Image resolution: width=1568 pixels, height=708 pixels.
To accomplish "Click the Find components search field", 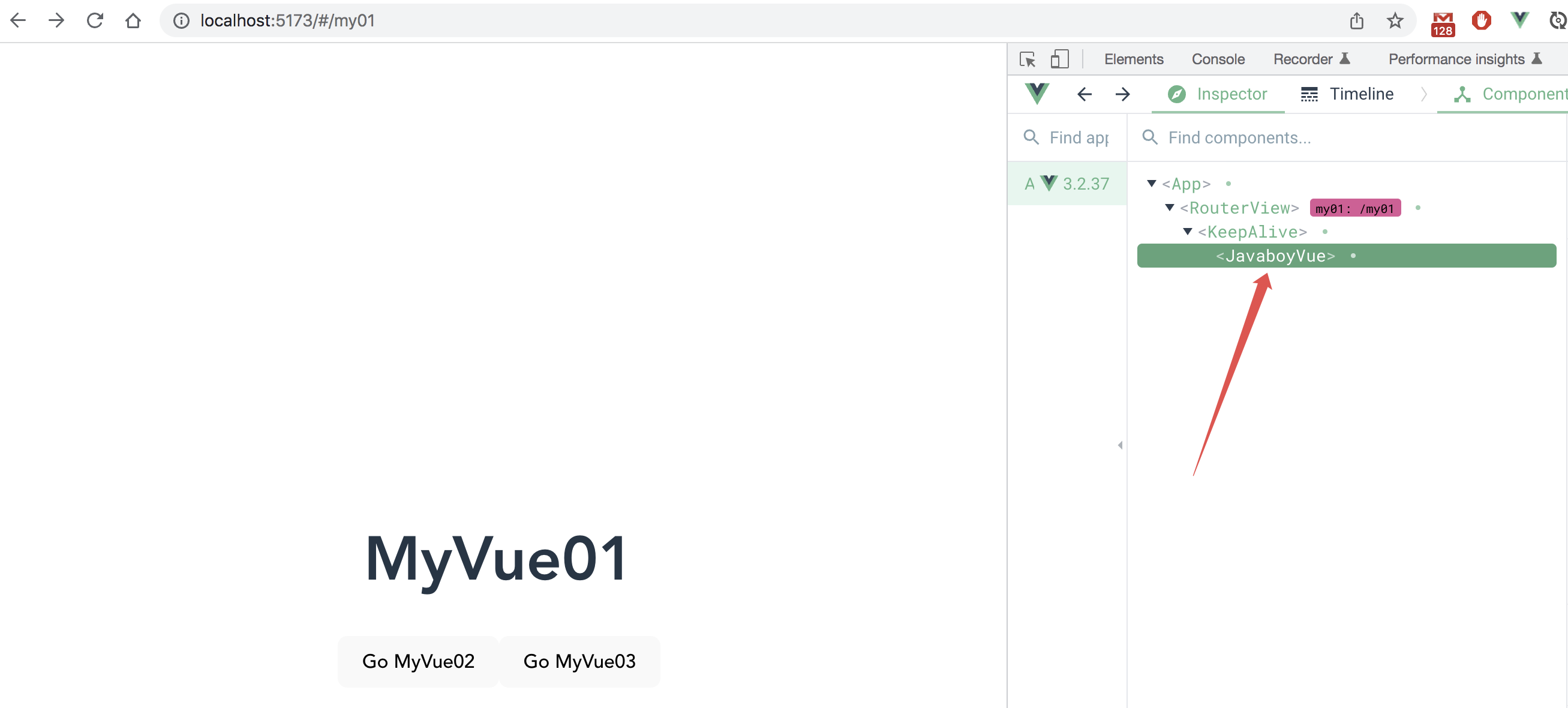I will point(1339,137).
